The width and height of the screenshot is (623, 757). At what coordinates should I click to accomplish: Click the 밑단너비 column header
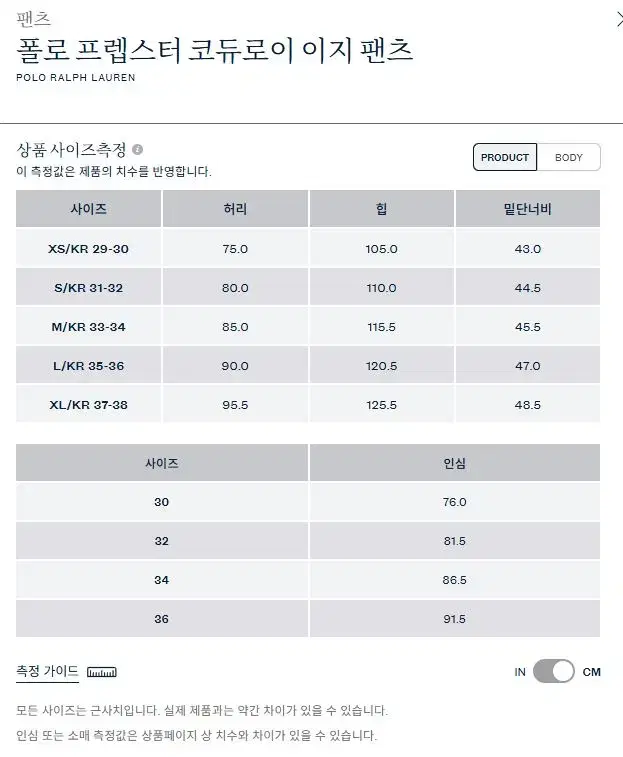point(528,209)
